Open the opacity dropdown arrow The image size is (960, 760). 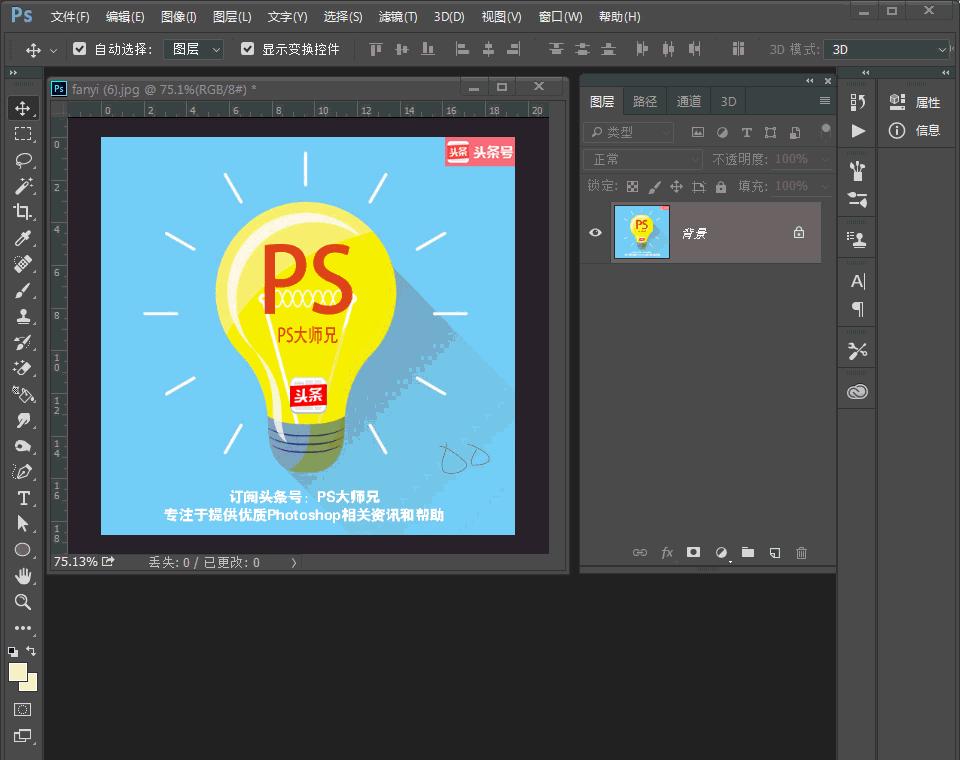click(825, 160)
